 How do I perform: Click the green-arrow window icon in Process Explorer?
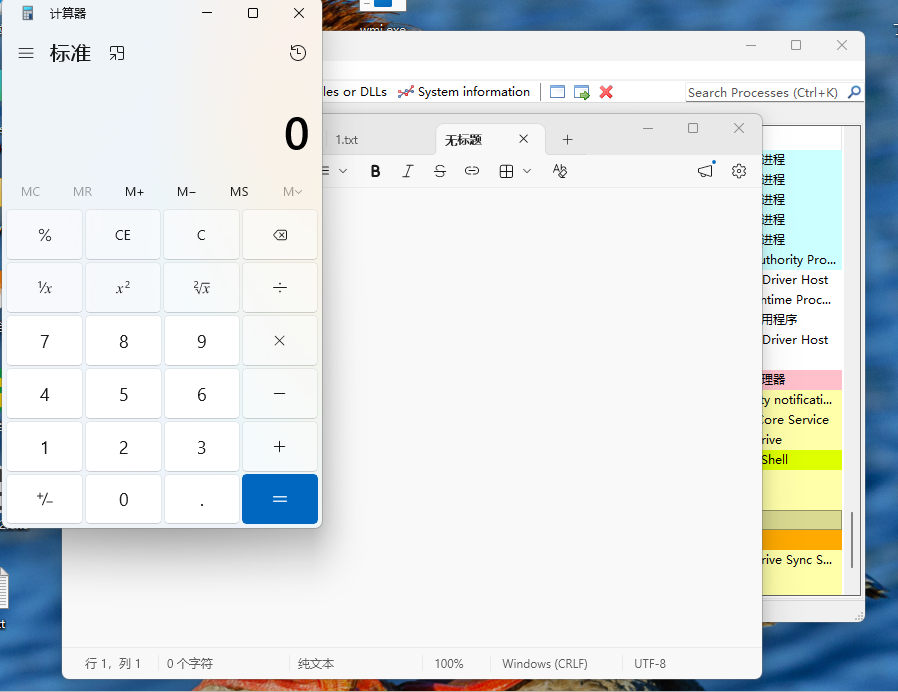582,92
